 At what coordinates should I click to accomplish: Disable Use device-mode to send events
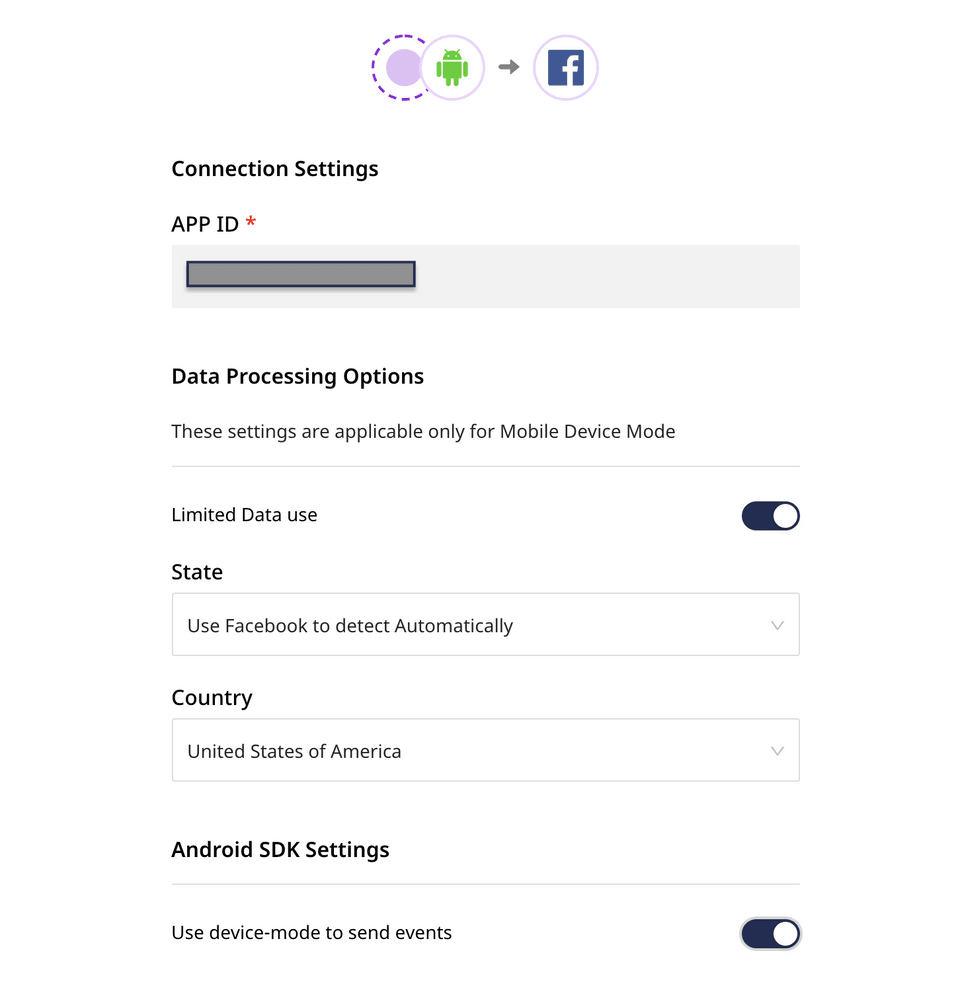770,933
